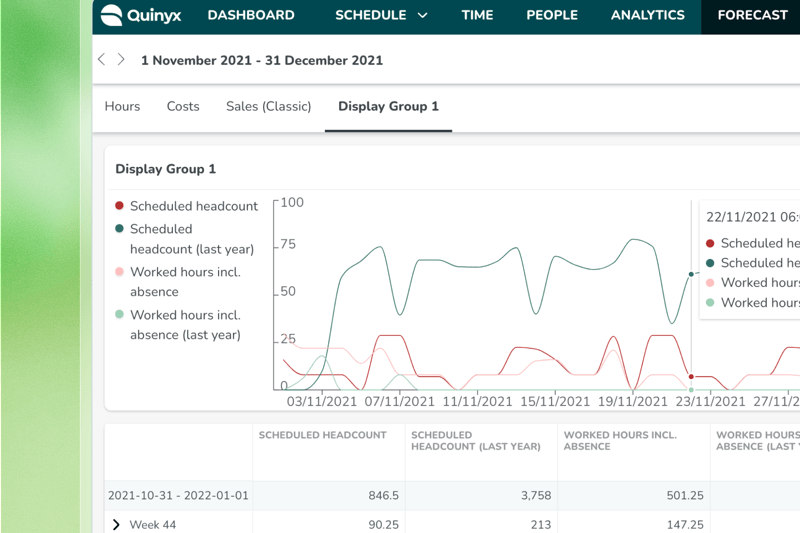
Task: Navigate to the People section
Action: (552, 15)
